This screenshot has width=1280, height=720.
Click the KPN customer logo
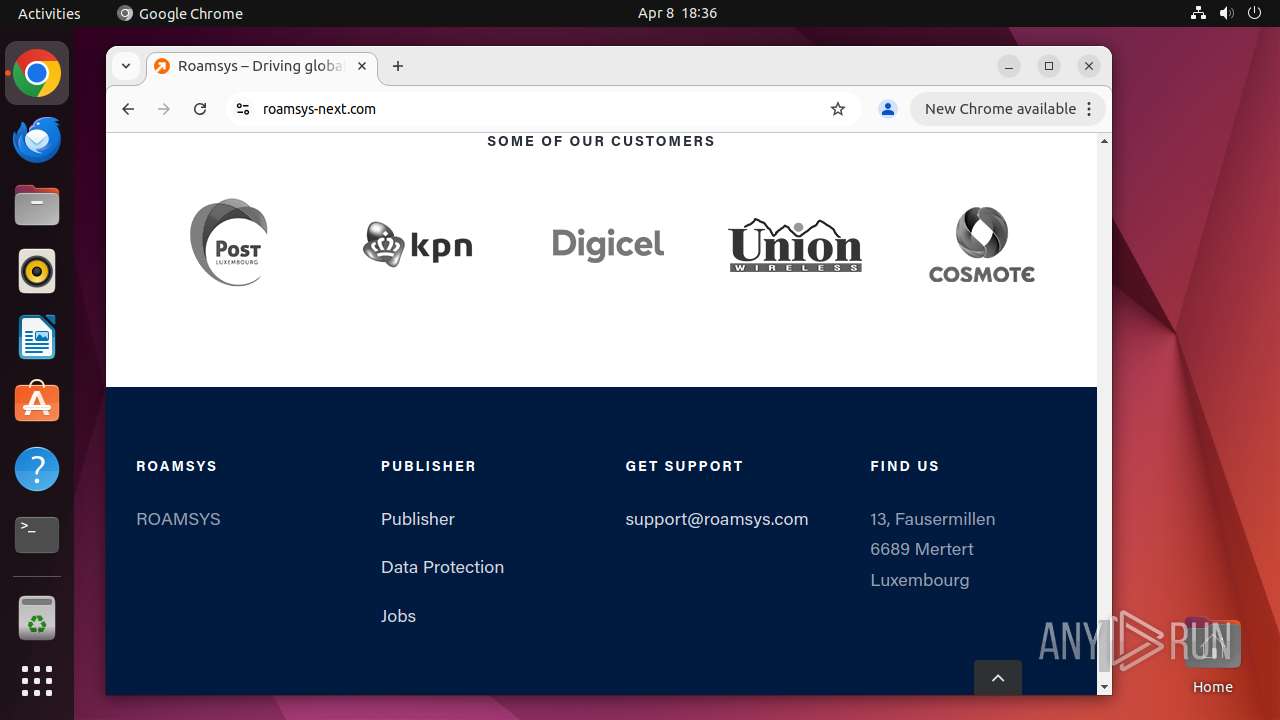(x=417, y=244)
